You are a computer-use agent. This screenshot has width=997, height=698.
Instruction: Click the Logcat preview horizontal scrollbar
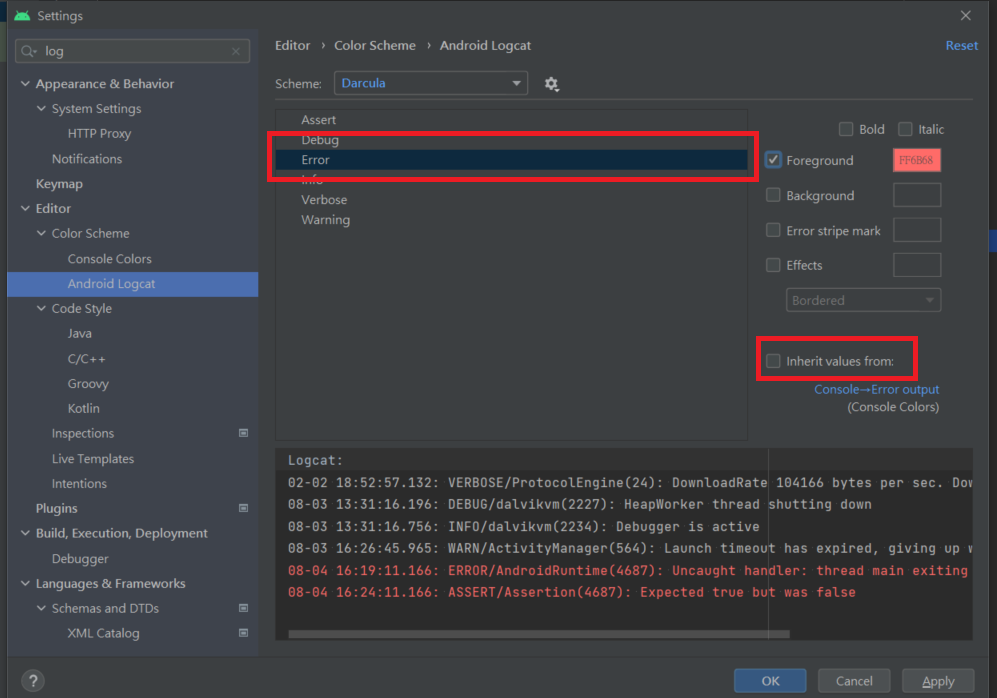point(539,634)
